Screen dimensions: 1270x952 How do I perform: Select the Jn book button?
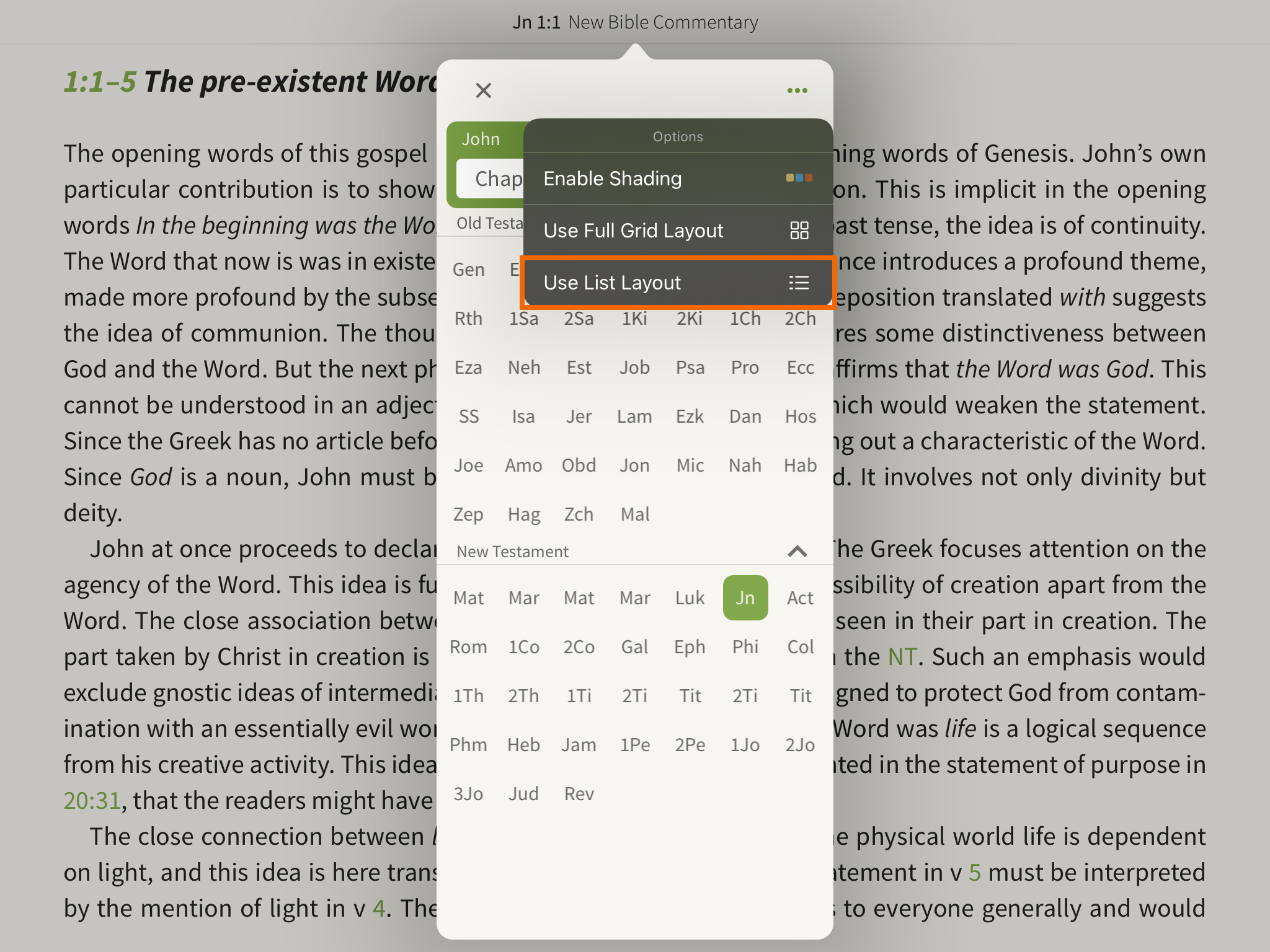(745, 598)
